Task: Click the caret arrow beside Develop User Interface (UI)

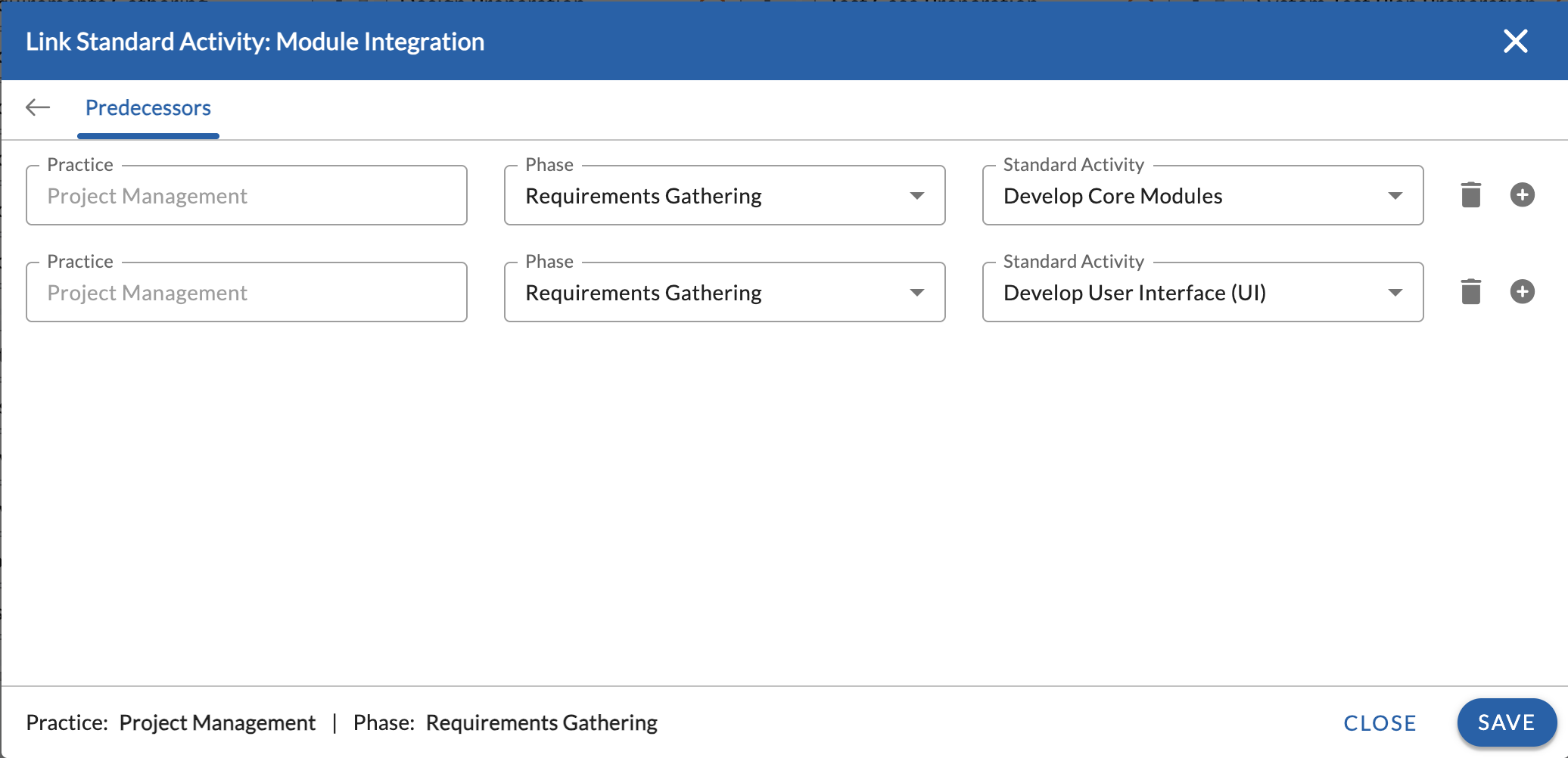Action: click(1395, 293)
